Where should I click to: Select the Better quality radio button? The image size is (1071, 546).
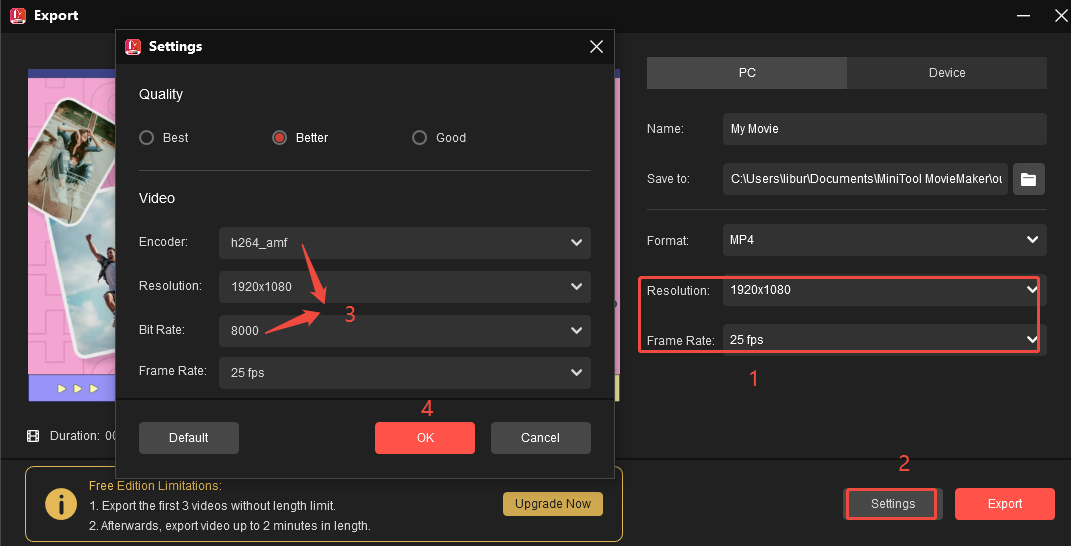[x=279, y=137]
